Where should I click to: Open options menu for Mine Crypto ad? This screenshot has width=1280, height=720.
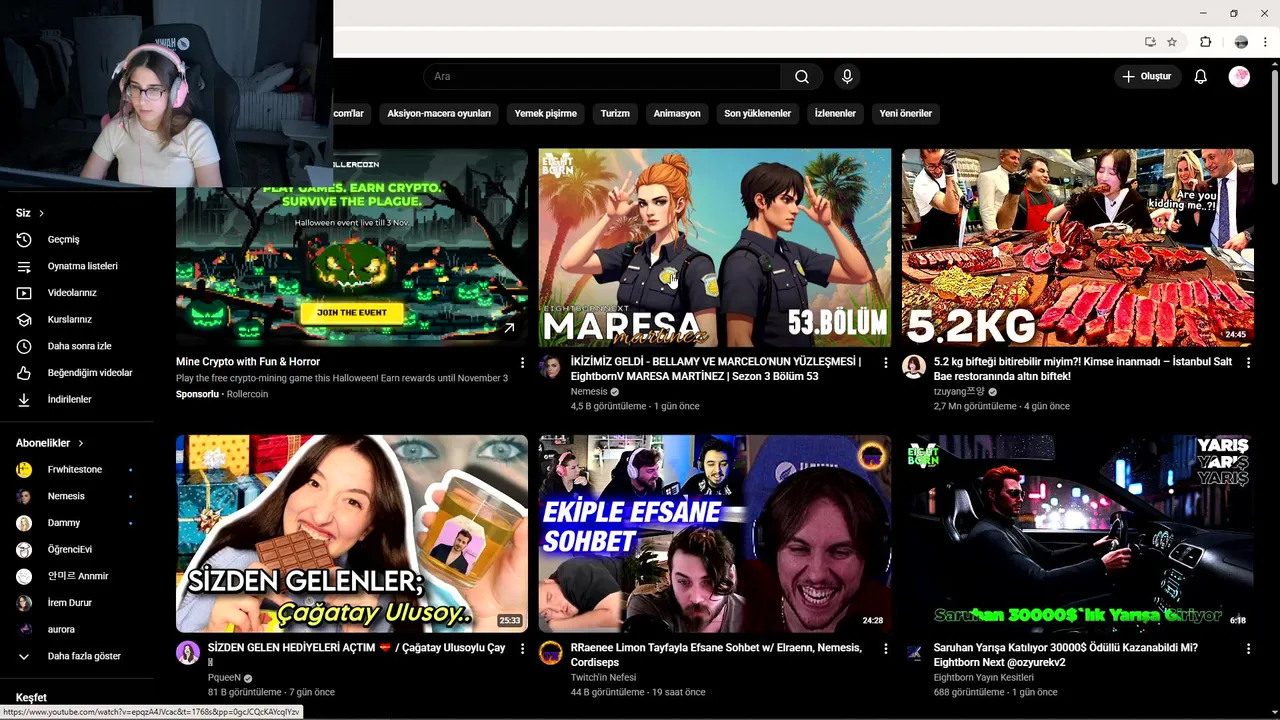tap(522, 363)
